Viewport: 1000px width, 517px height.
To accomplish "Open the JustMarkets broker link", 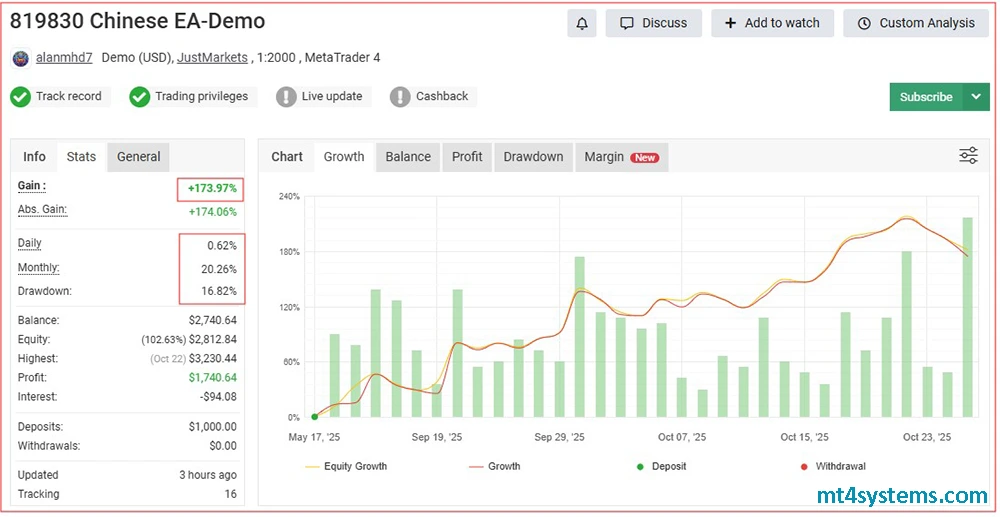I will tap(212, 58).
